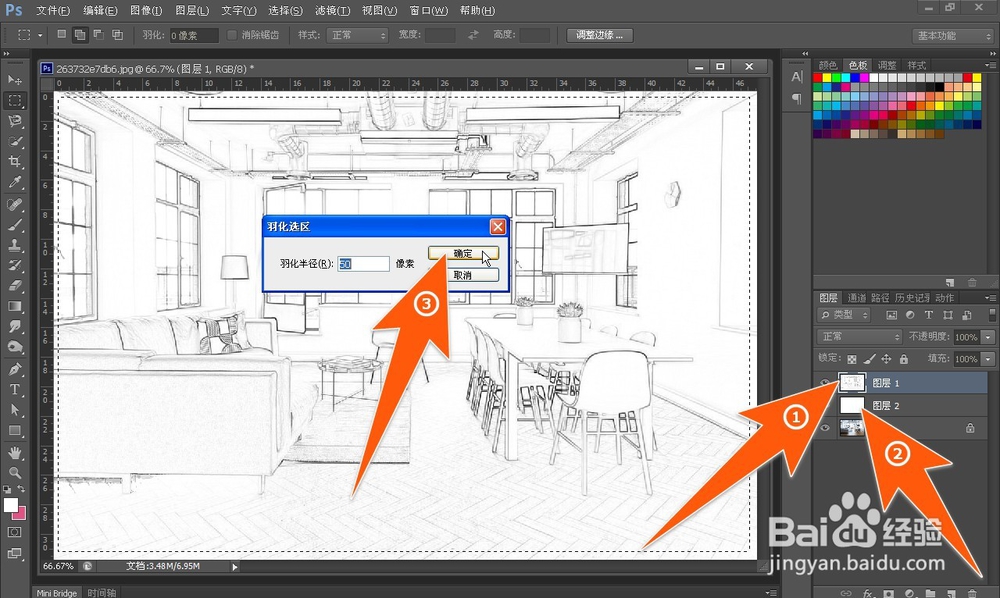This screenshot has height=598, width=1000.
Task: Select the Eyedropper tool
Action: click(15, 182)
